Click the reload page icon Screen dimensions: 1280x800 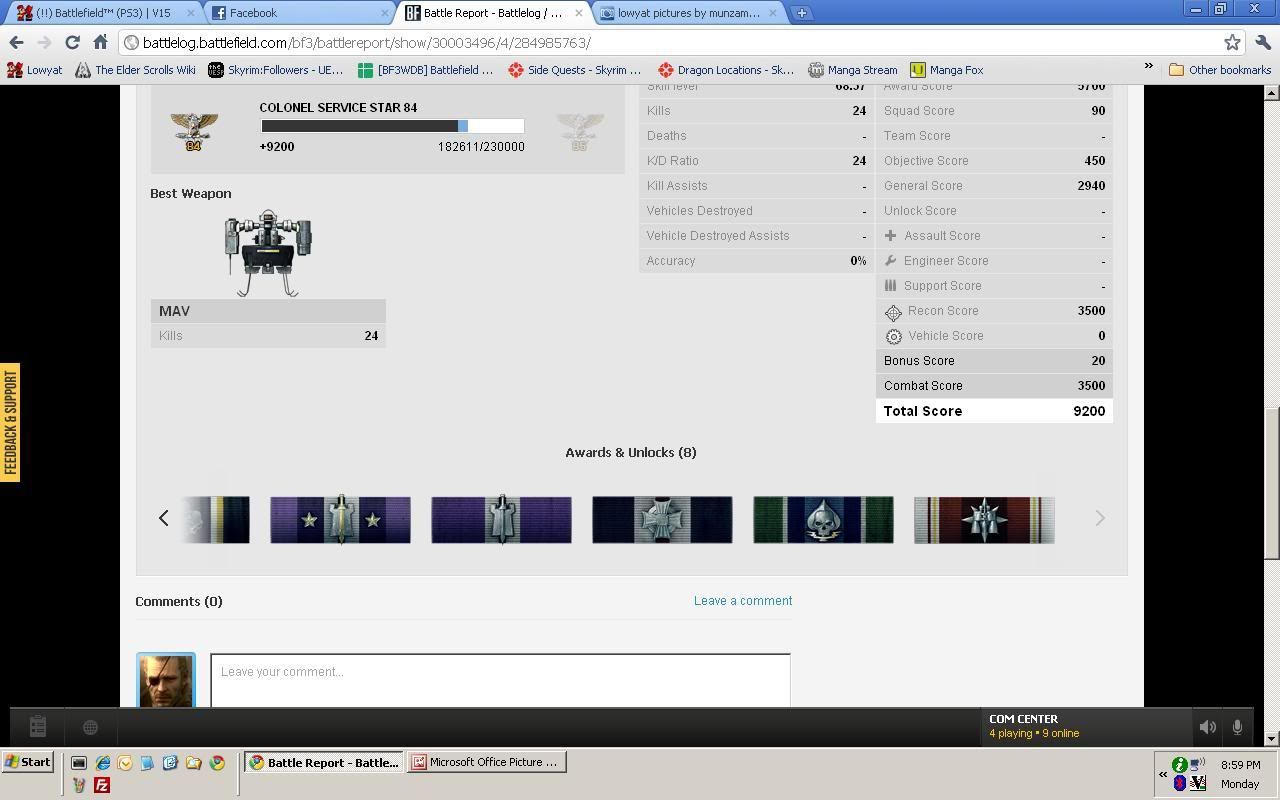coord(72,42)
